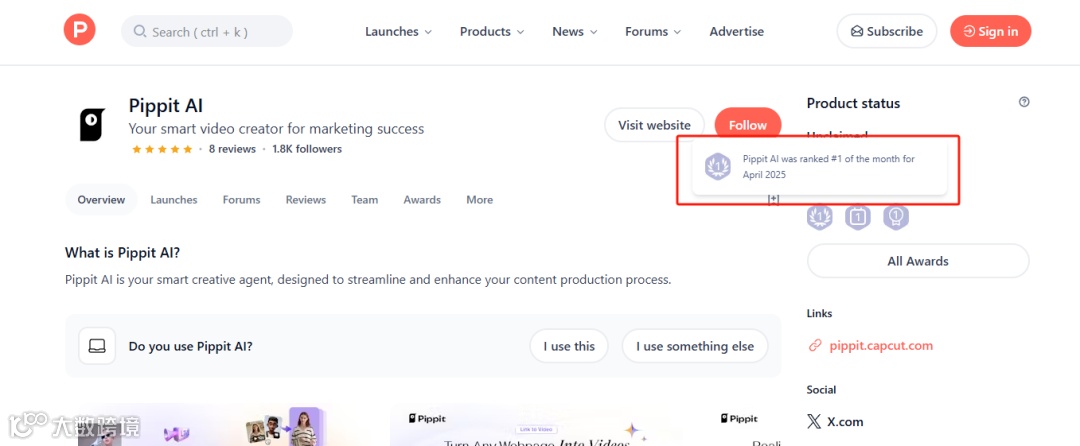1080x446 pixels.
Task: Click the ribbon medal award badge
Action: pos(895,216)
